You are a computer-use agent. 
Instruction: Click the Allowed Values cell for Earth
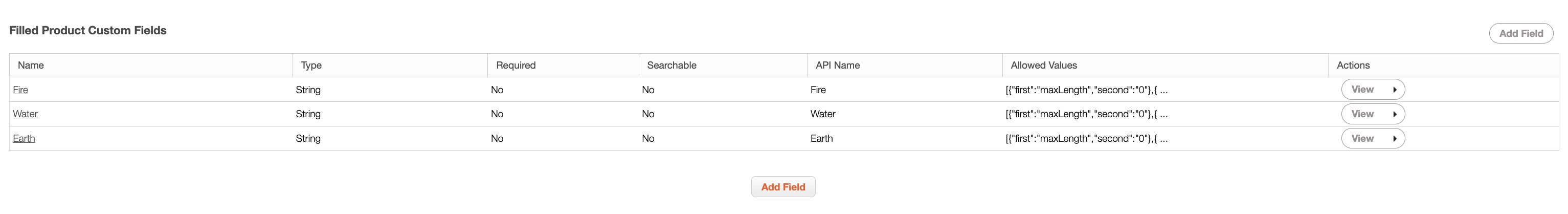1086,138
